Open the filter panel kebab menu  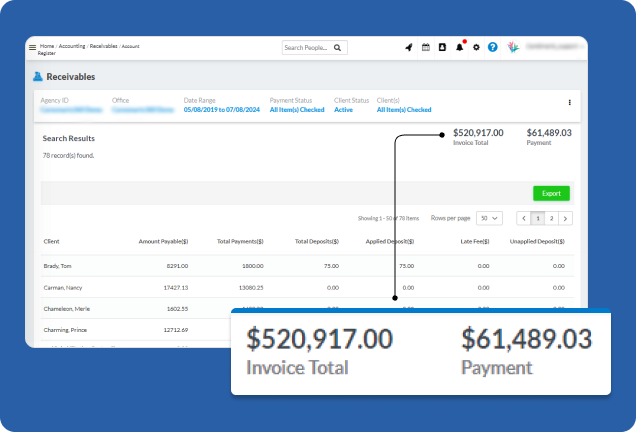(x=570, y=102)
